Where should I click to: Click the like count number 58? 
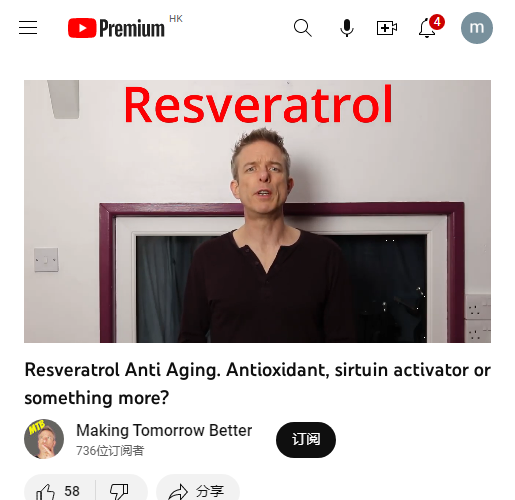[x=72, y=491]
